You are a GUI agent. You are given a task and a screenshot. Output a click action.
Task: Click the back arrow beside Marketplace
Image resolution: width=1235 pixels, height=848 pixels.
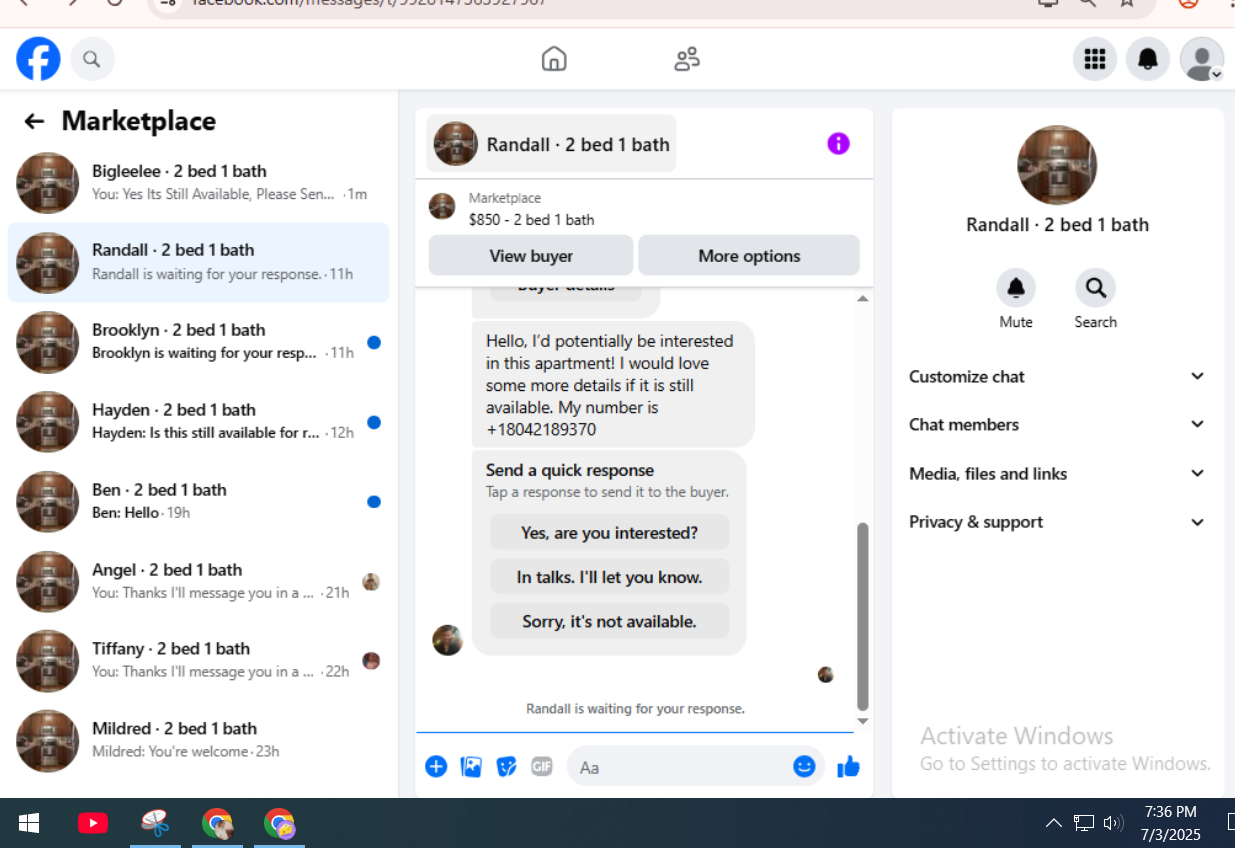point(34,121)
